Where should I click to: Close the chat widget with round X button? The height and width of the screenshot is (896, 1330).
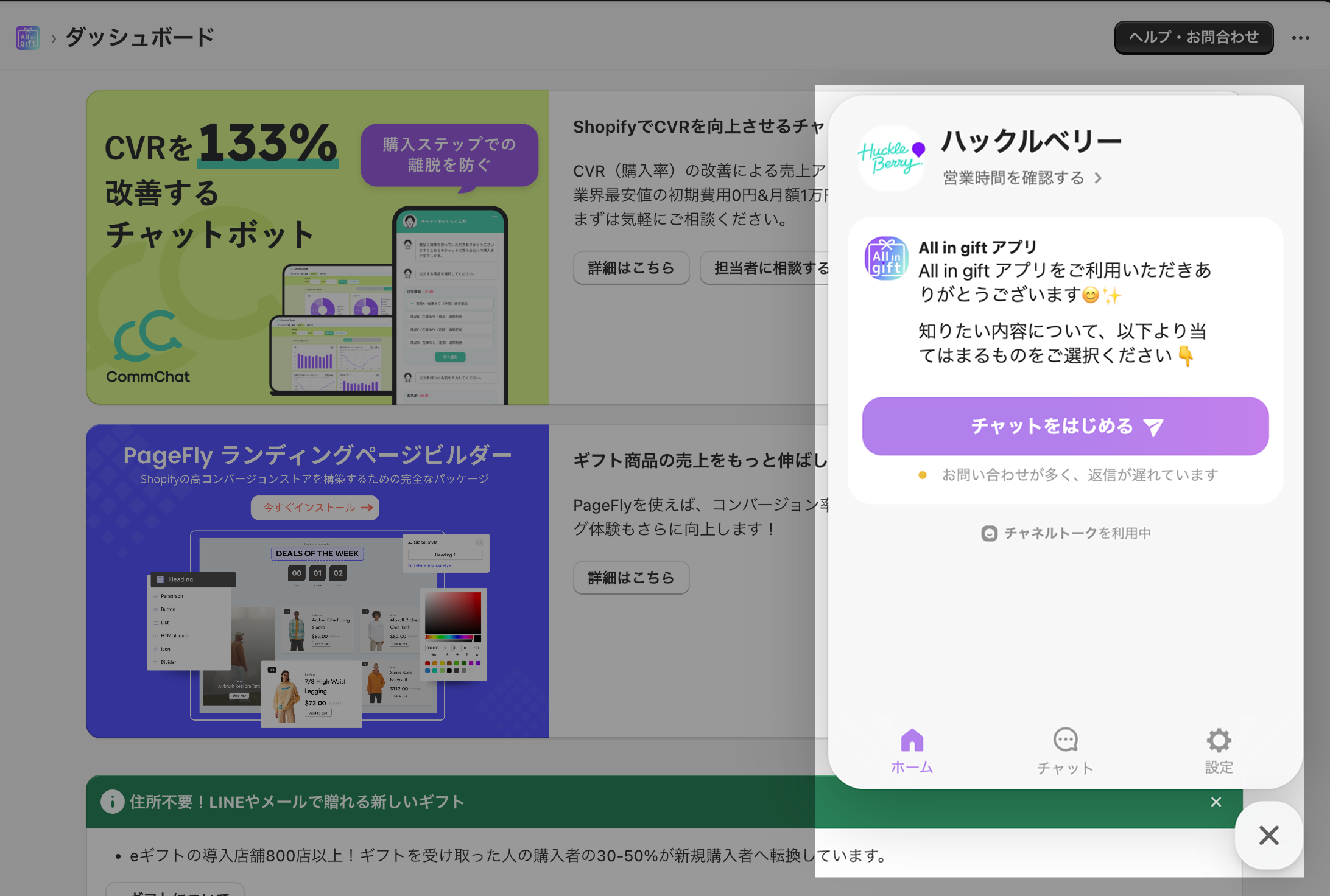pyautogui.click(x=1268, y=835)
